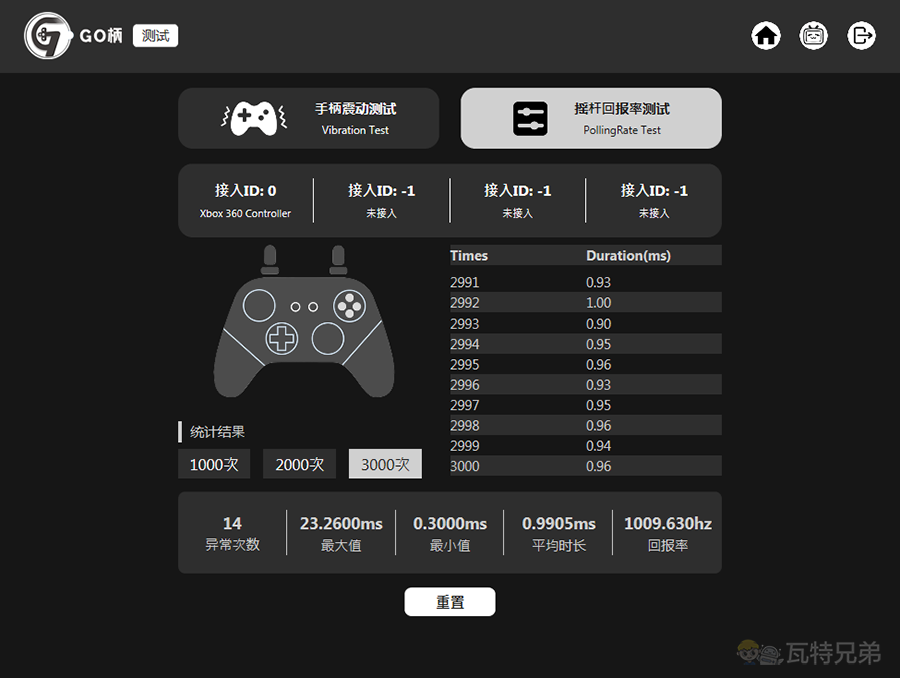Click row 2999 in the times list
Viewport: 900px width, 678px height.
(x=585, y=445)
